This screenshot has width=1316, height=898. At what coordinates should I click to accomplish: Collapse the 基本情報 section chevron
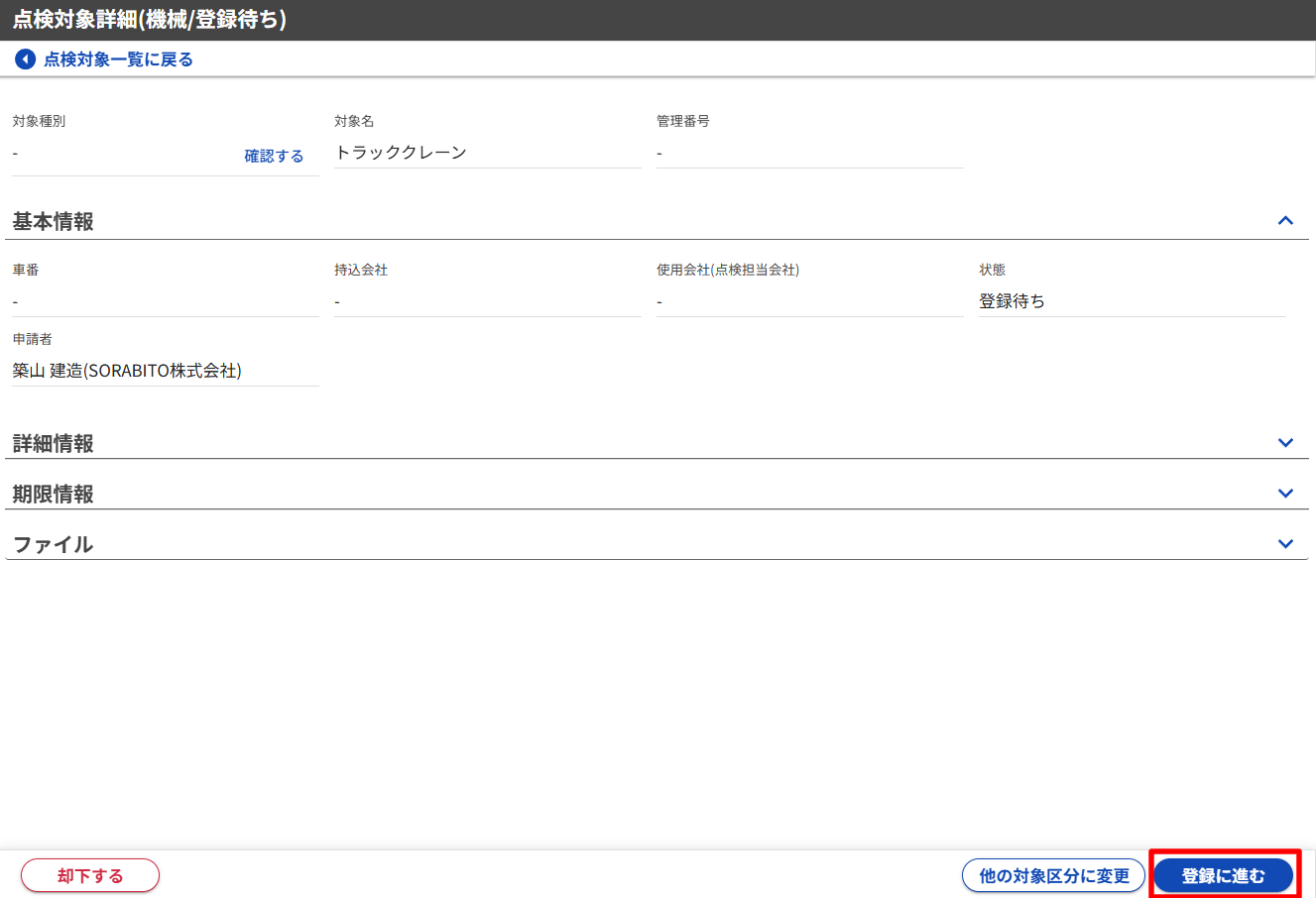1285,221
